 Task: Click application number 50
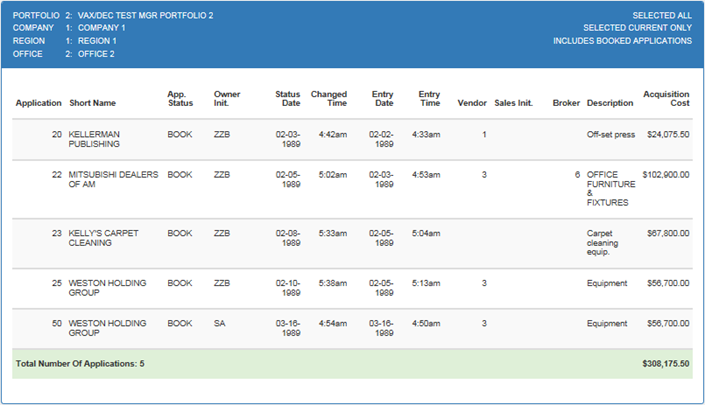coord(57,323)
